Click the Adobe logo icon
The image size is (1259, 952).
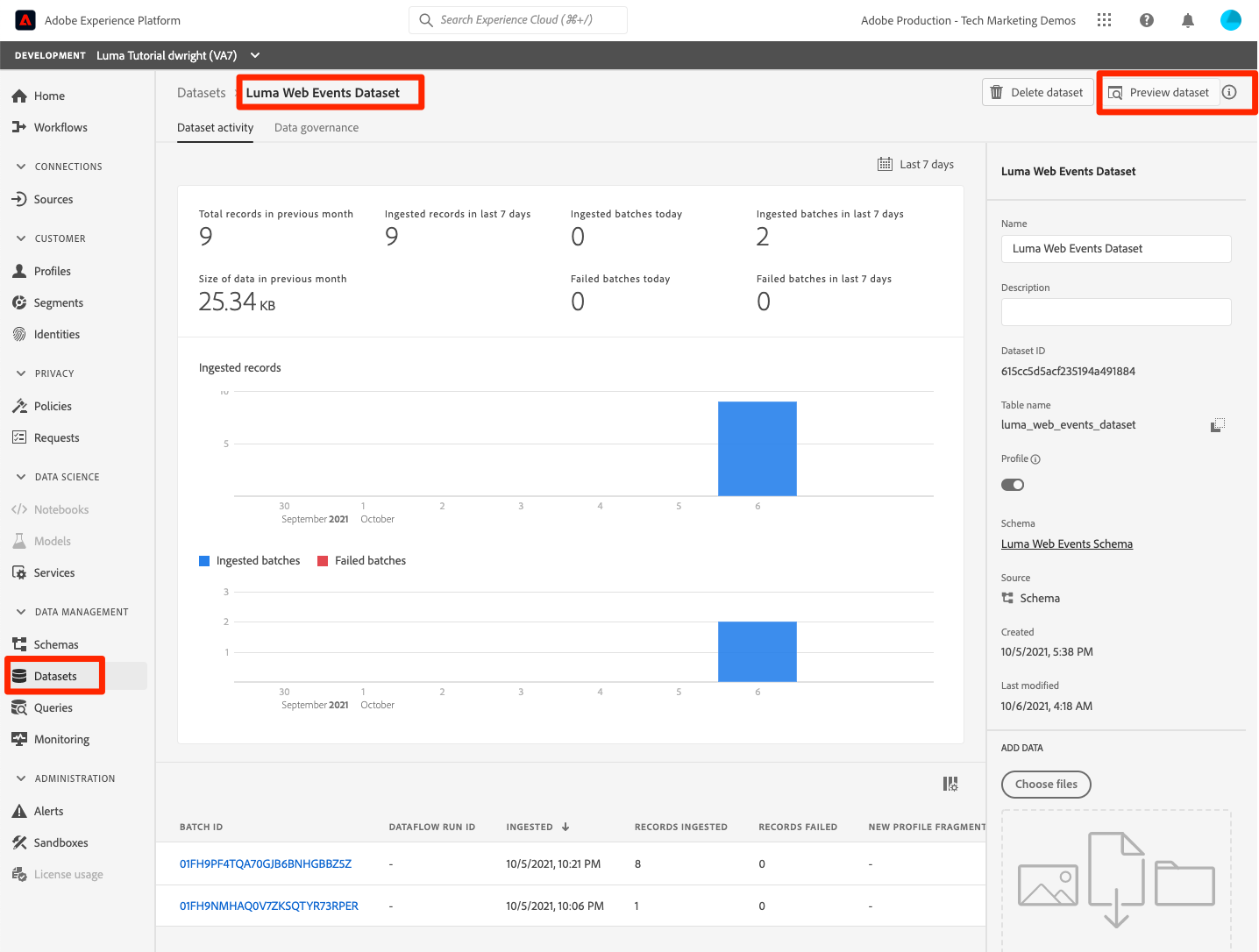(25, 20)
